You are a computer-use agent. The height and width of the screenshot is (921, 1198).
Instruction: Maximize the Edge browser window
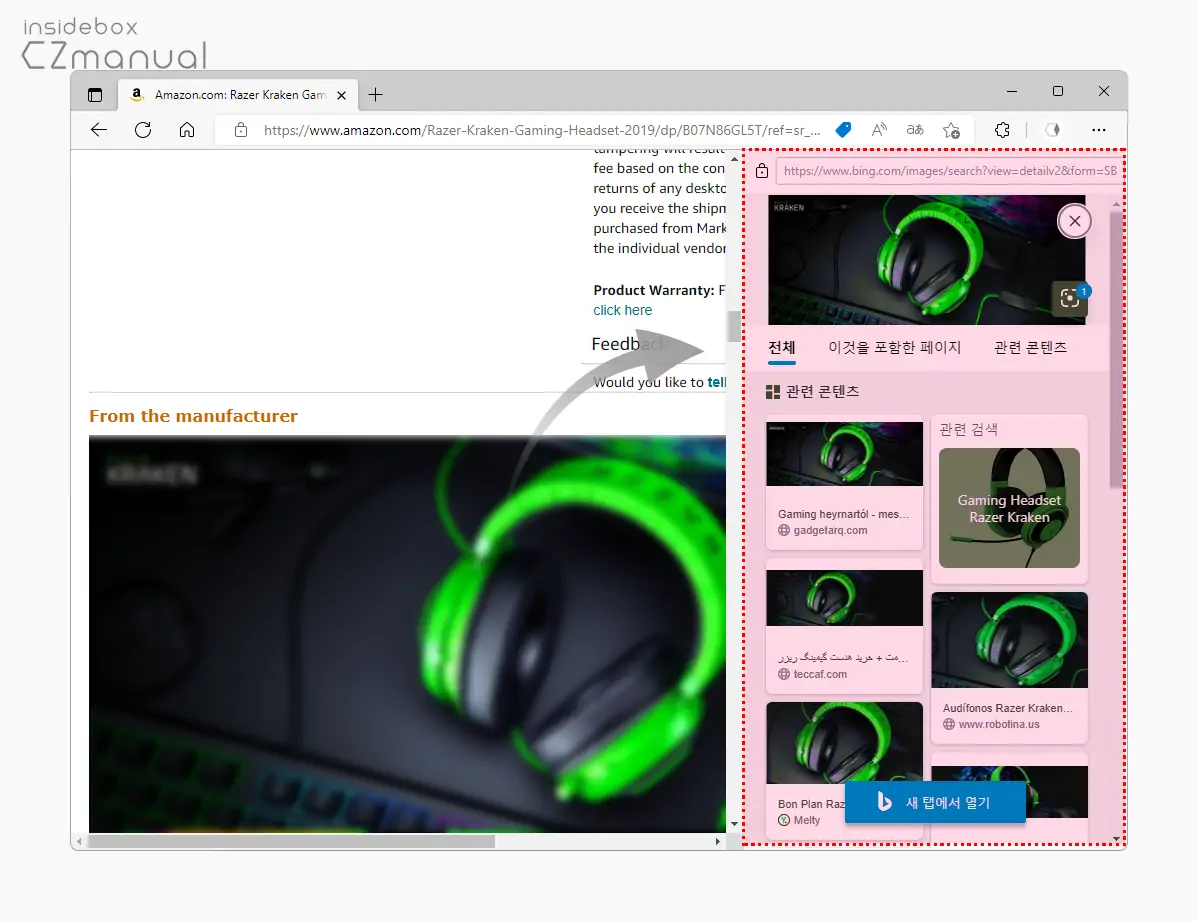tap(1057, 91)
